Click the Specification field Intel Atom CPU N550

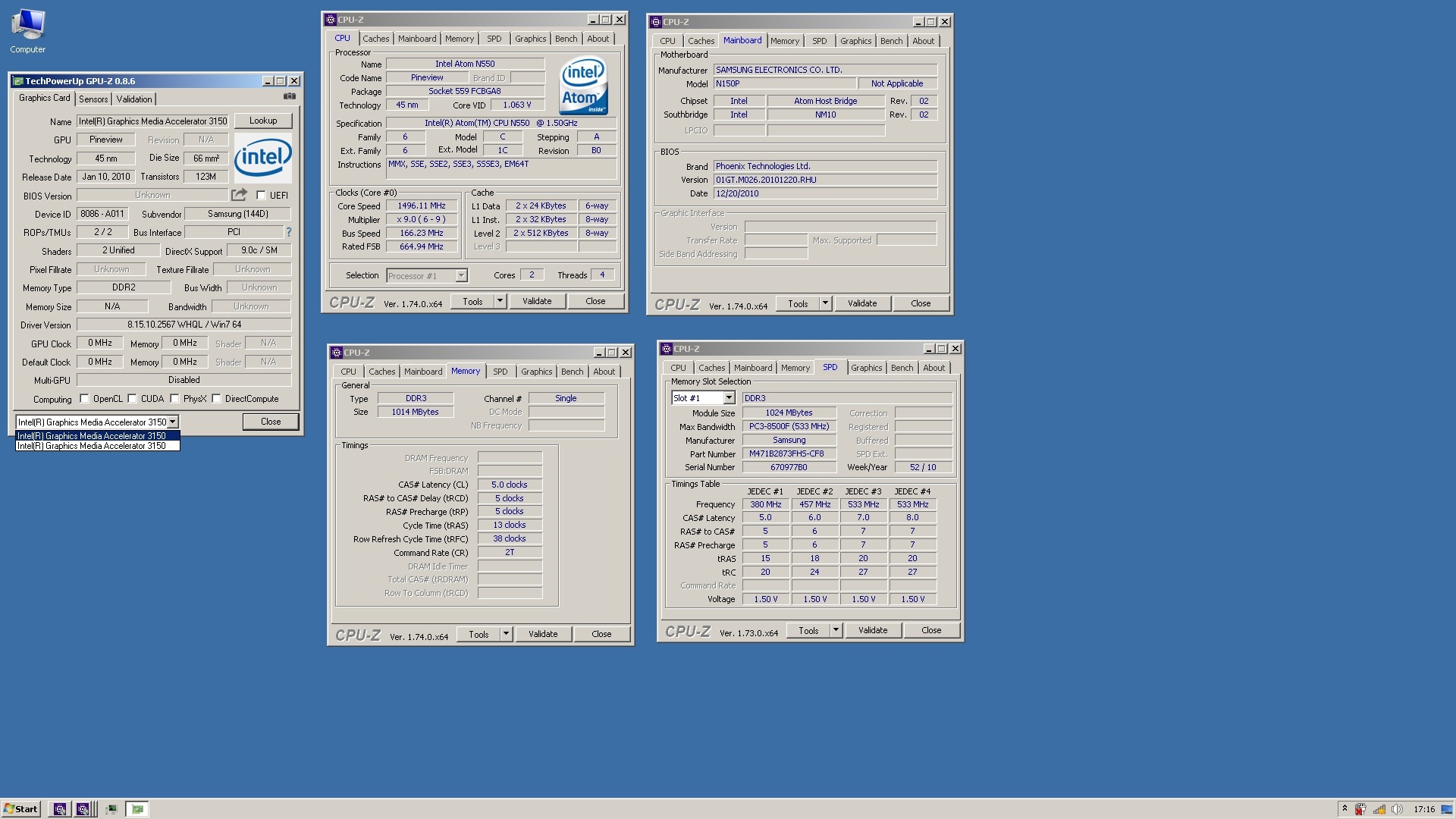[500, 124]
